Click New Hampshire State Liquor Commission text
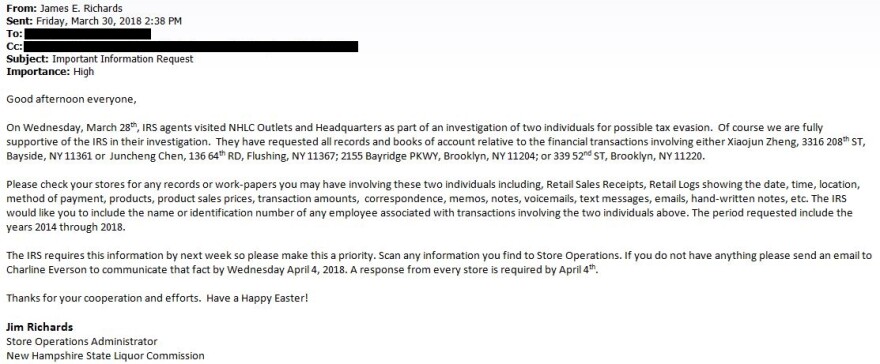Viewport: 880px width, 364px height. (x=106, y=356)
